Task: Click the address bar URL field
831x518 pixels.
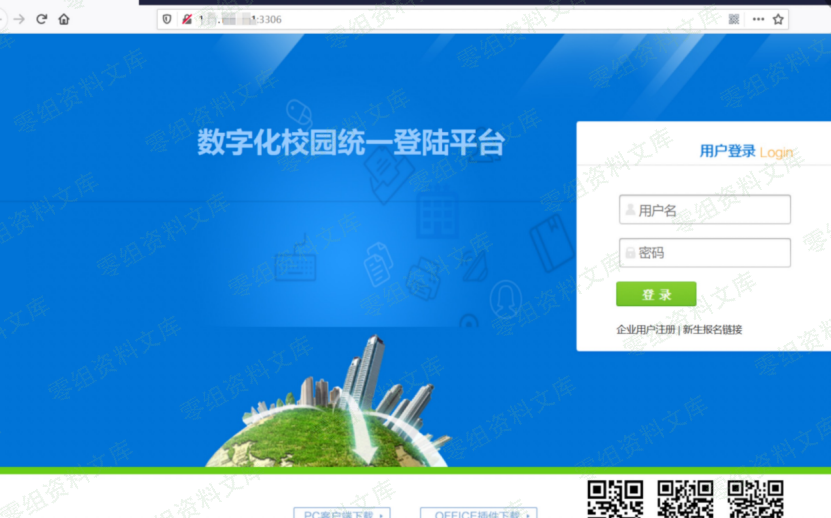Action: (x=450, y=19)
